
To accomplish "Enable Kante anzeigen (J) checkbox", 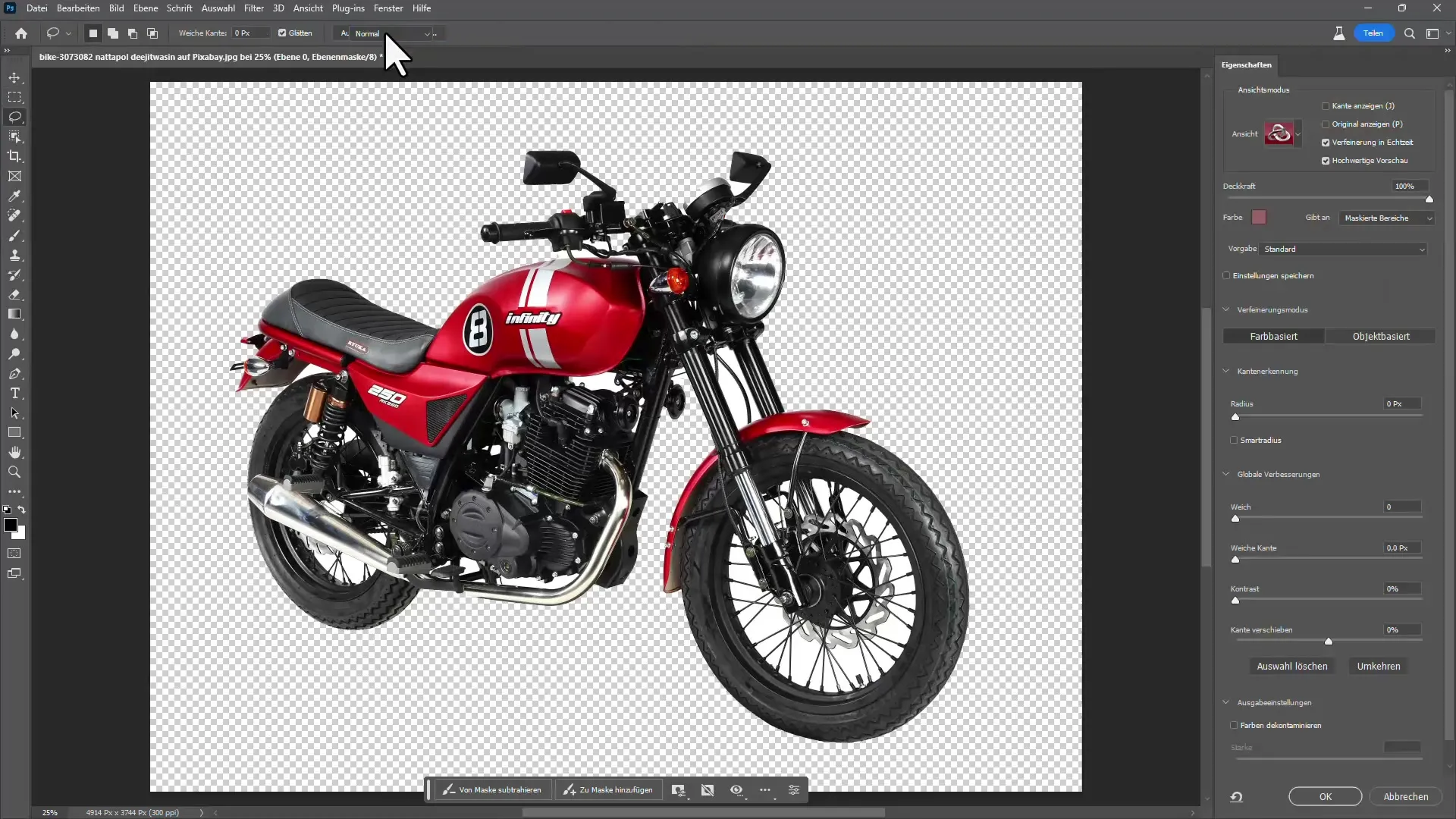I will click(1326, 106).
